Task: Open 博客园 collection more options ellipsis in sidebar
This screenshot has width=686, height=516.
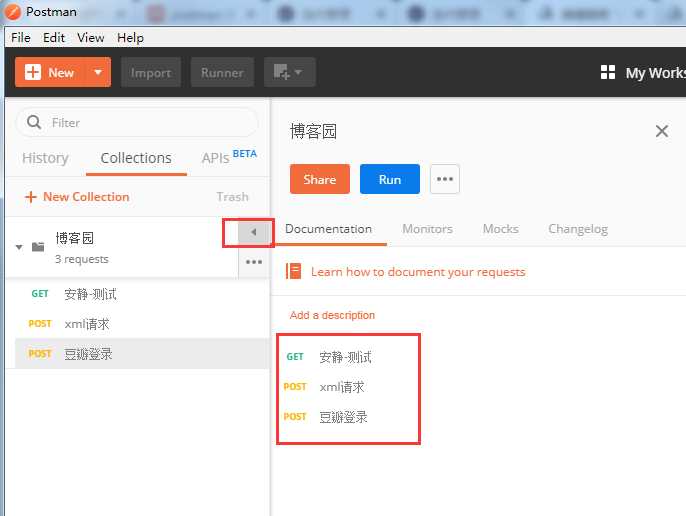Action: 254,262
